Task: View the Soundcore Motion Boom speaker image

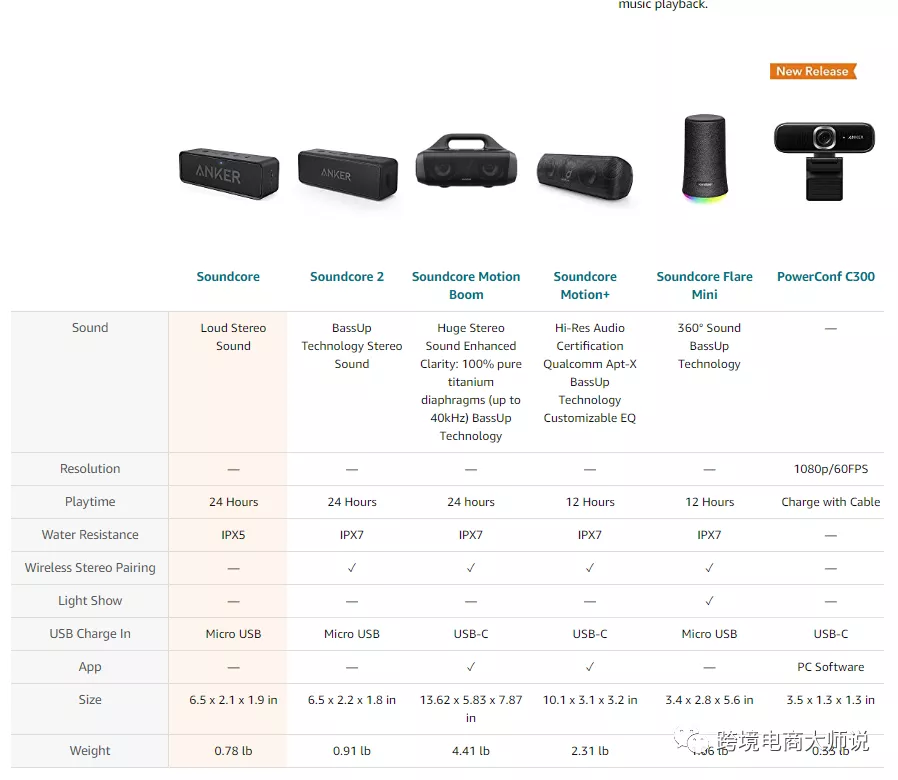Action: [x=466, y=161]
